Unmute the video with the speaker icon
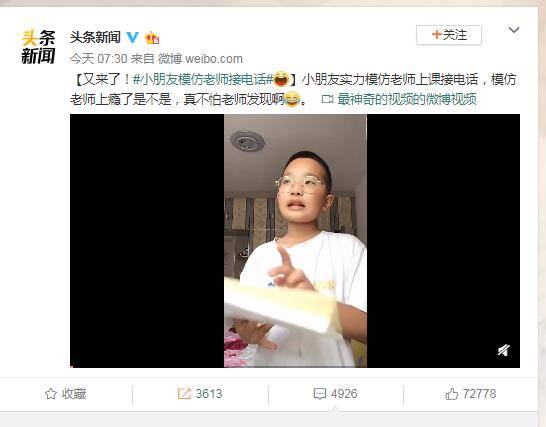 [x=504, y=350]
